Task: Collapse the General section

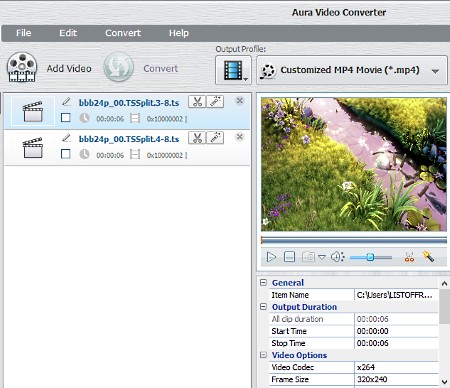Action: pyautogui.click(x=263, y=283)
